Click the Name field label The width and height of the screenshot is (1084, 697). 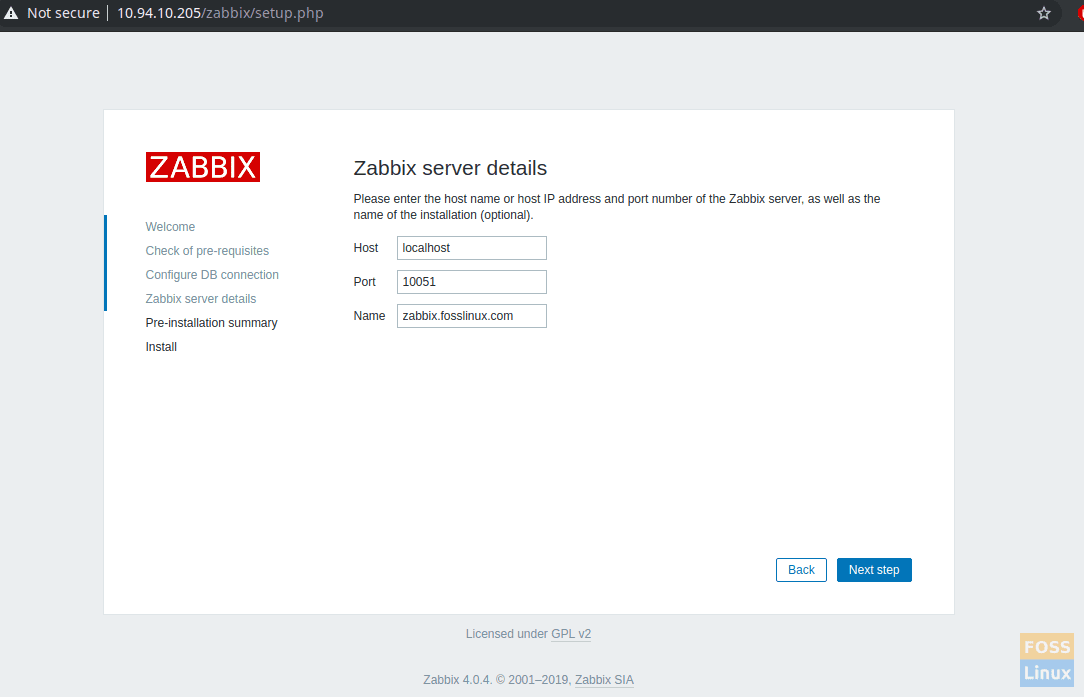pyautogui.click(x=369, y=316)
